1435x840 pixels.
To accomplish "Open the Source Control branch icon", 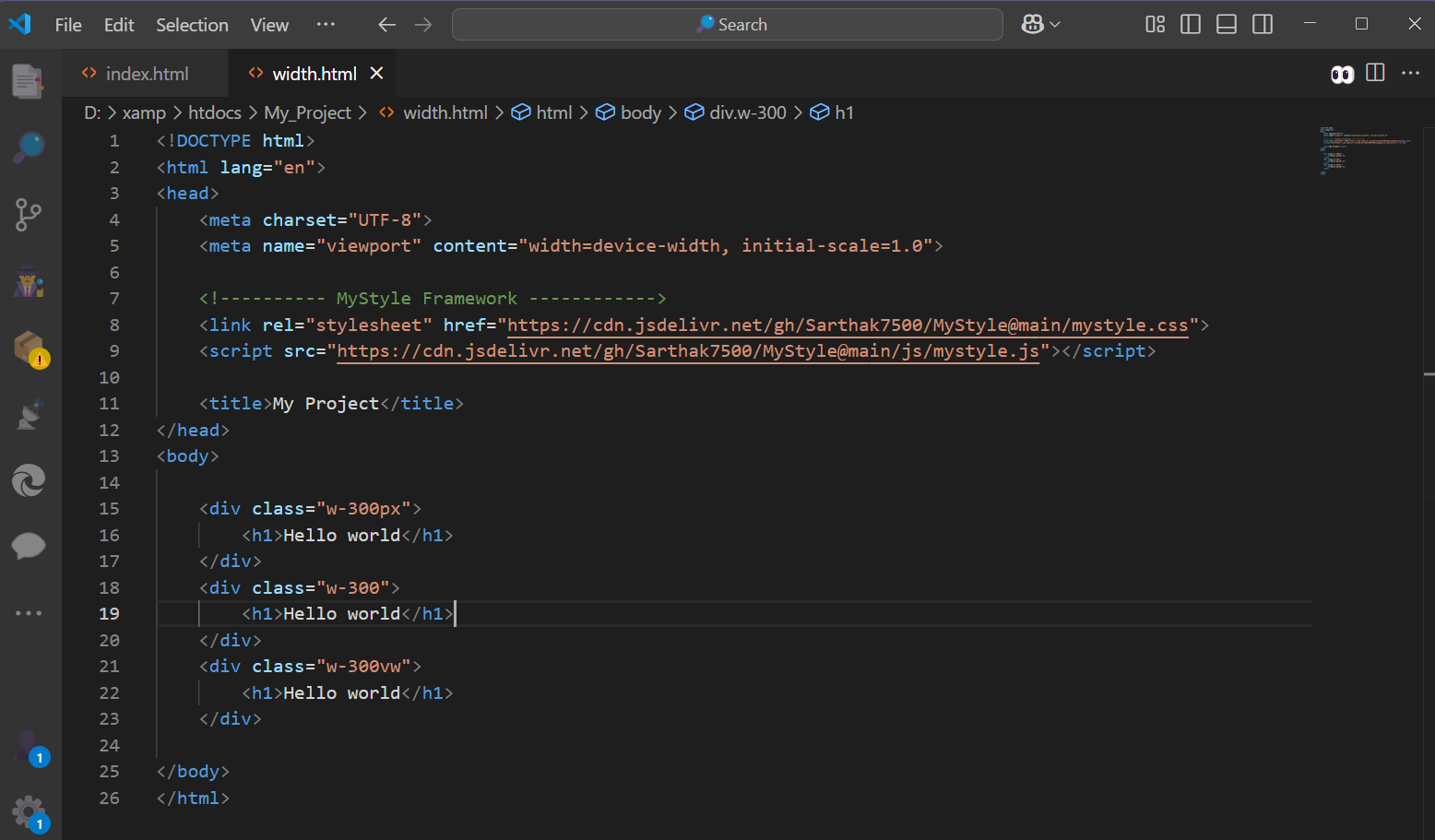I will pos(29,215).
